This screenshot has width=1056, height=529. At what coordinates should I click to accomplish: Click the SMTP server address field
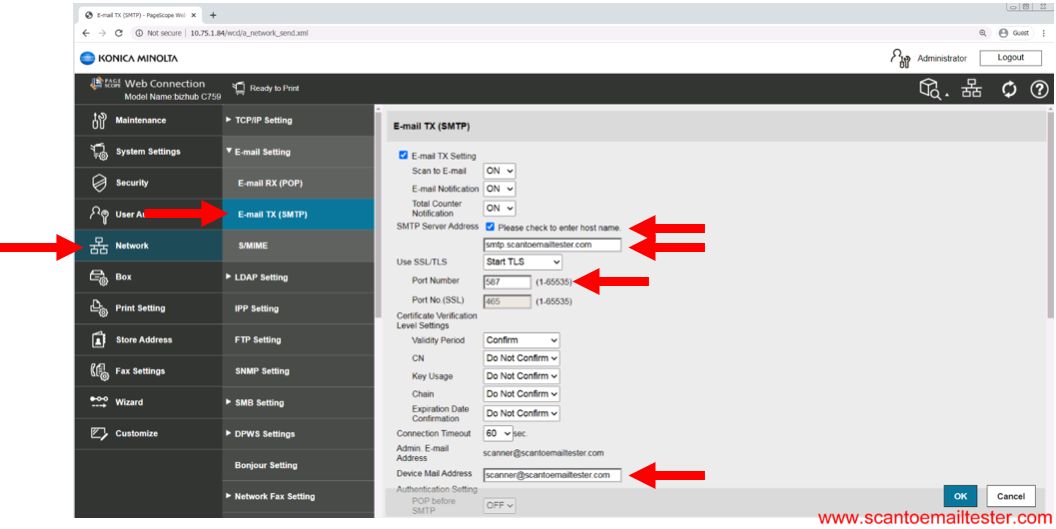pos(552,244)
